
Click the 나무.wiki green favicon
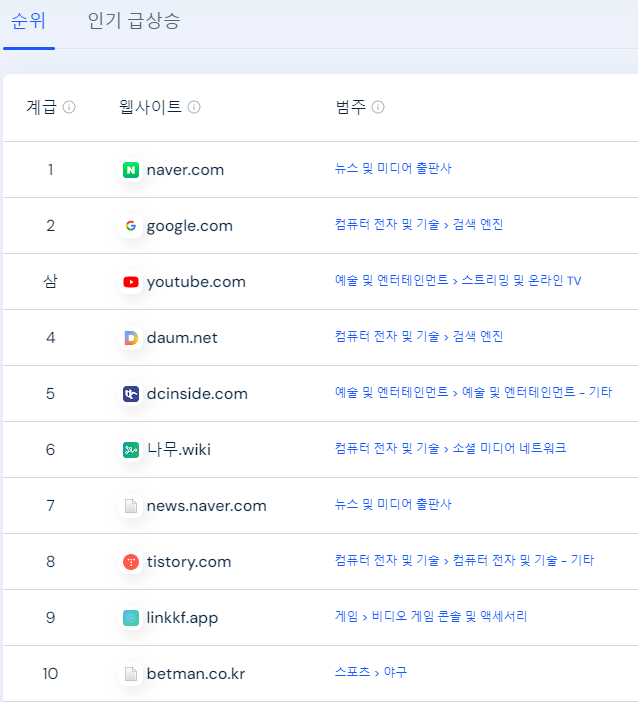131,450
